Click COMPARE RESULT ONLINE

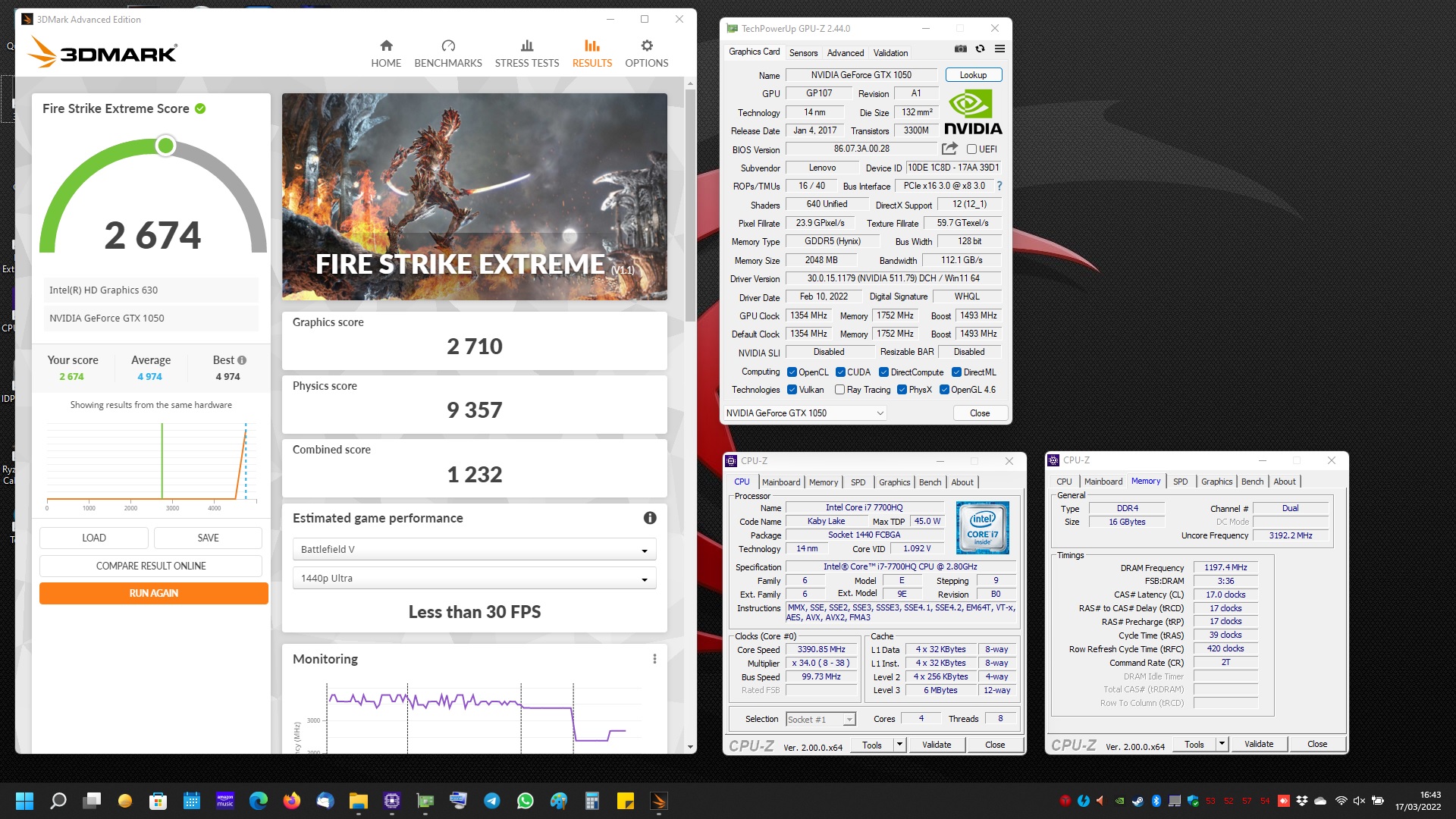(151, 566)
